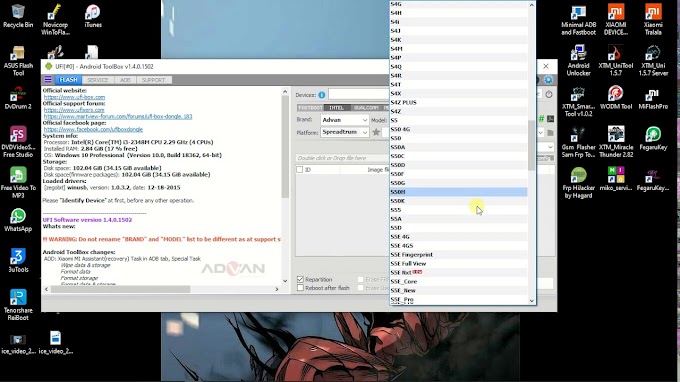The height and width of the screenshot is (382, 680).
Task: Open 3uTools desktop shortcut
Action: (x=18, y=261)
